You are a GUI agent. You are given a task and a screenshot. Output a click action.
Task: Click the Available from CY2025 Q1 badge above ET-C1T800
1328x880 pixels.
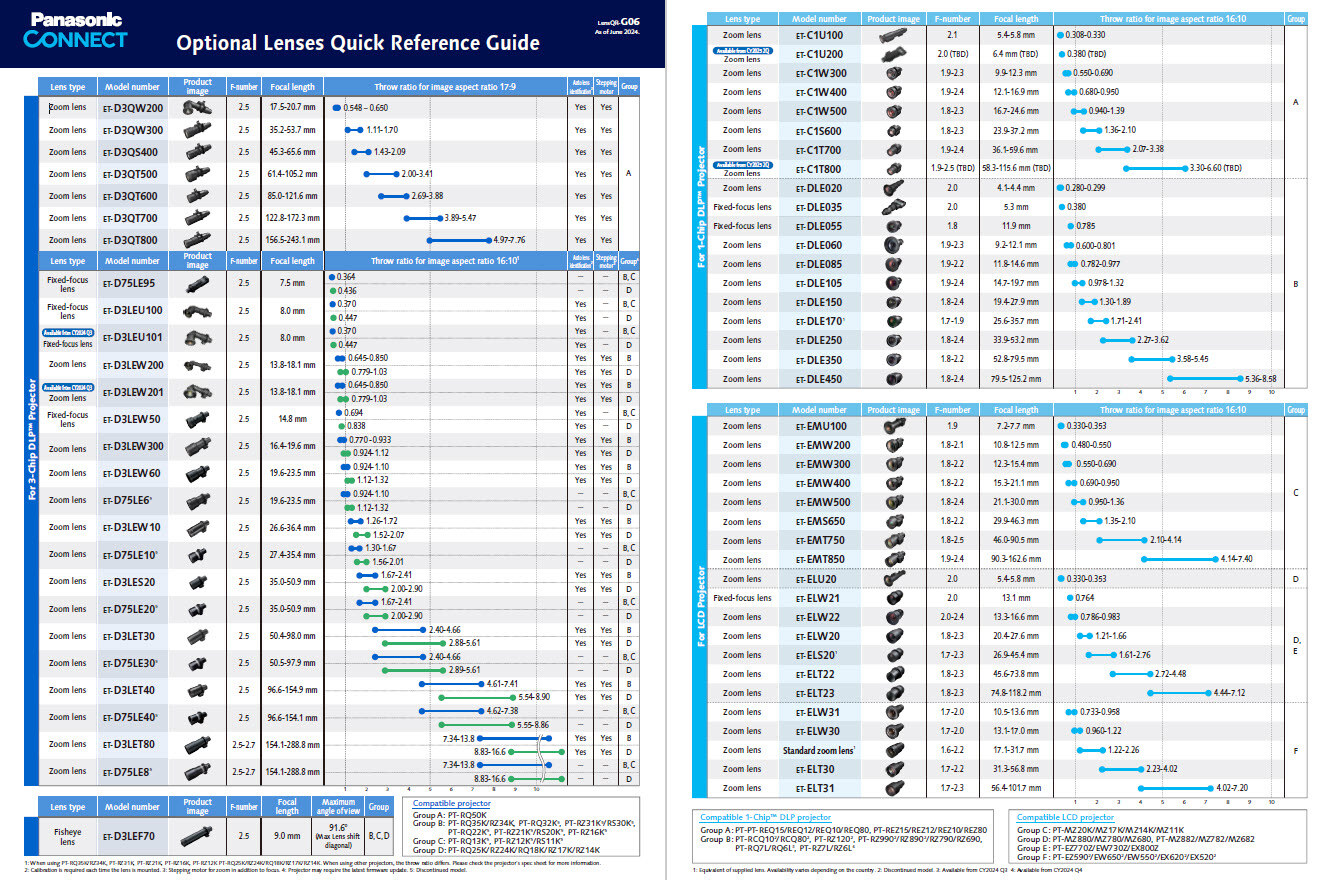tap(743, 164)
